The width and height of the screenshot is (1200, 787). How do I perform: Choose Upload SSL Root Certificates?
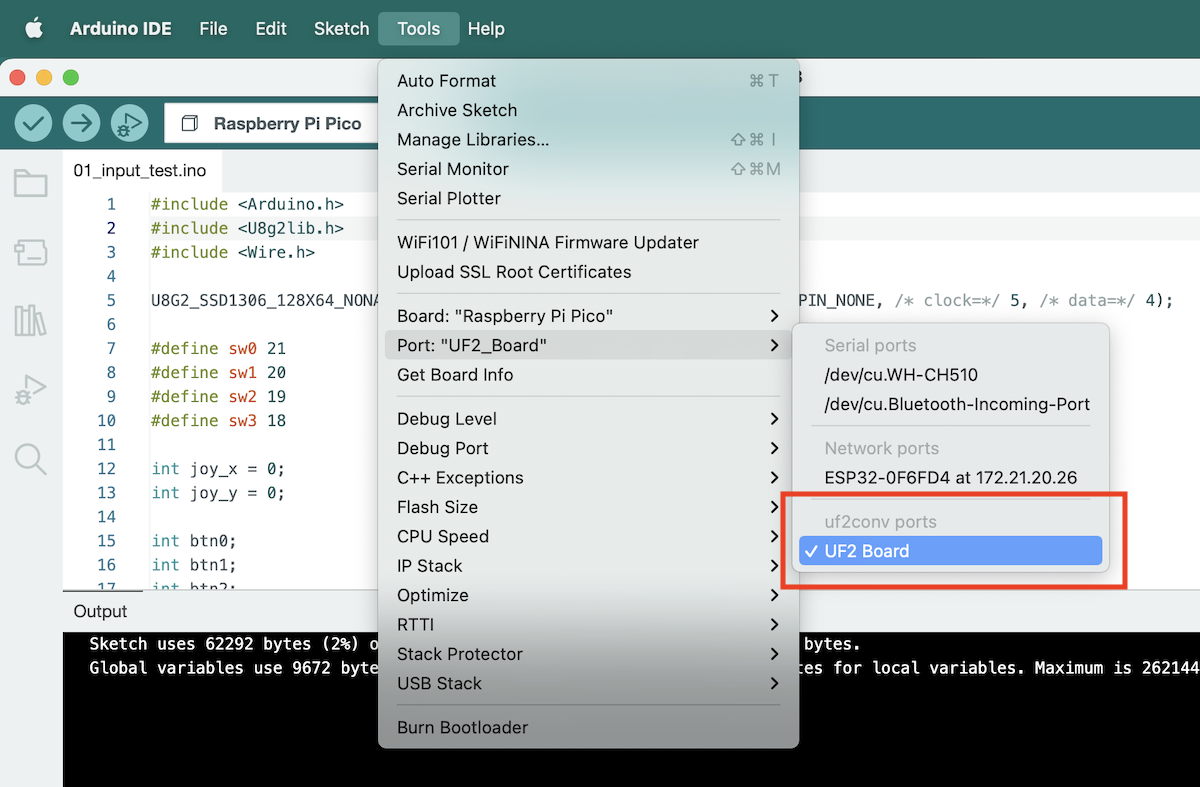[x=589, y=272]
